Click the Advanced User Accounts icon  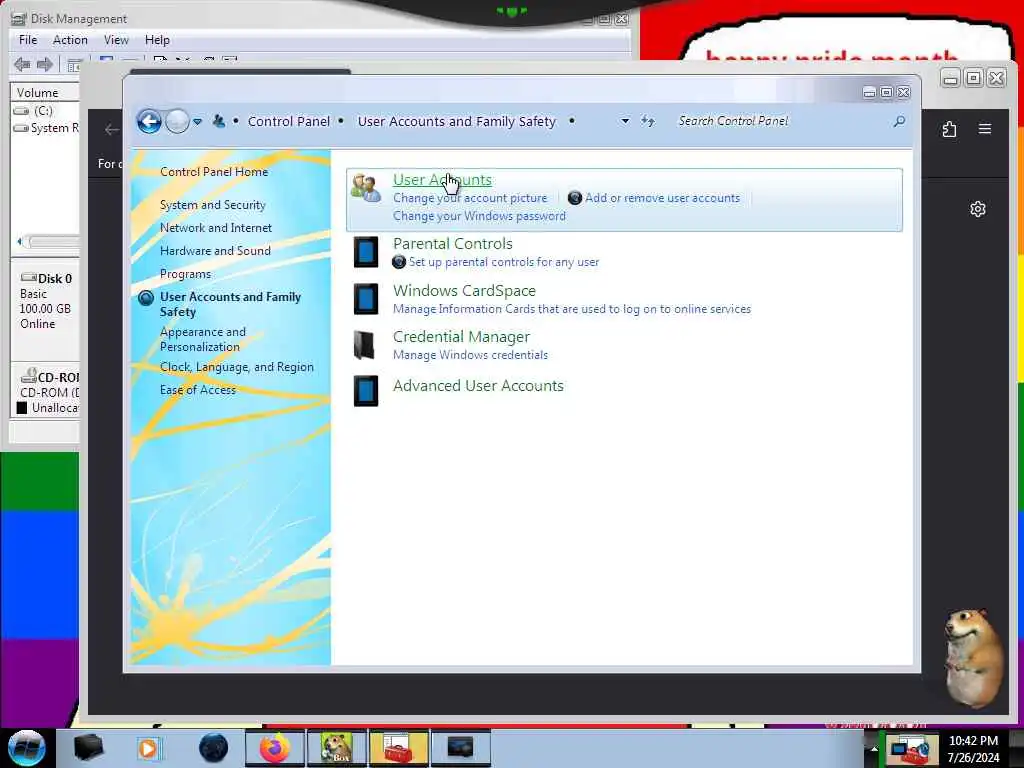click(x=366, y=391)
